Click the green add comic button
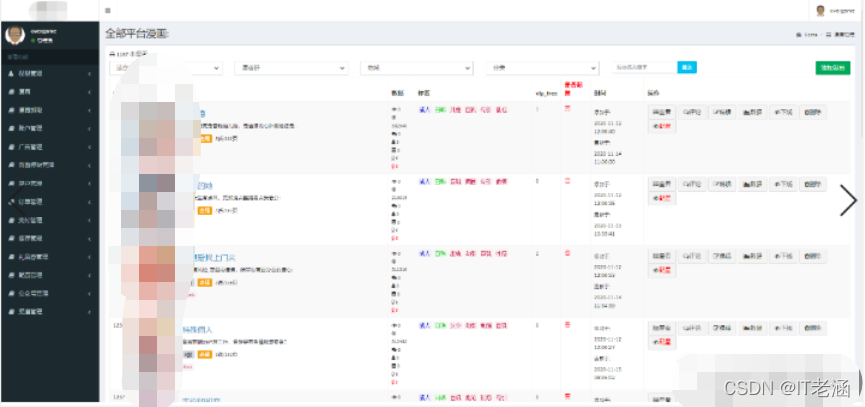Viewport: 865px width, 407px height. pos(832,68)
